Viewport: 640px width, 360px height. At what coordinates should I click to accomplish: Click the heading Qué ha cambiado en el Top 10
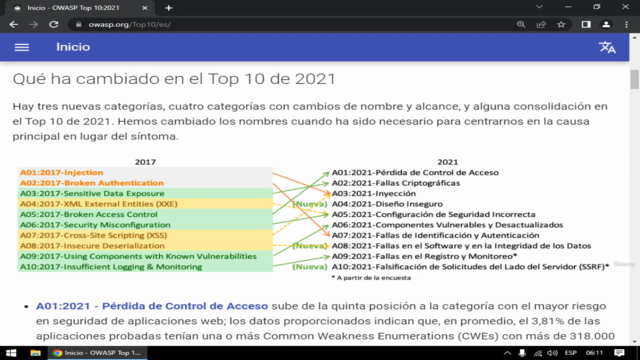click(x=174, y=79)
